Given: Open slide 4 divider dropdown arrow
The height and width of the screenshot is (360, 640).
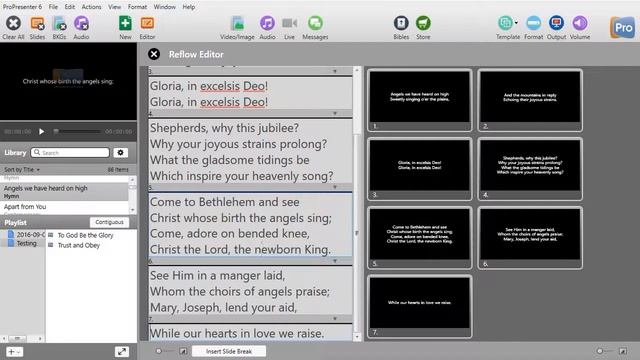Looking at the screenshot, I should pyautogui.click(x=335, y=113).
